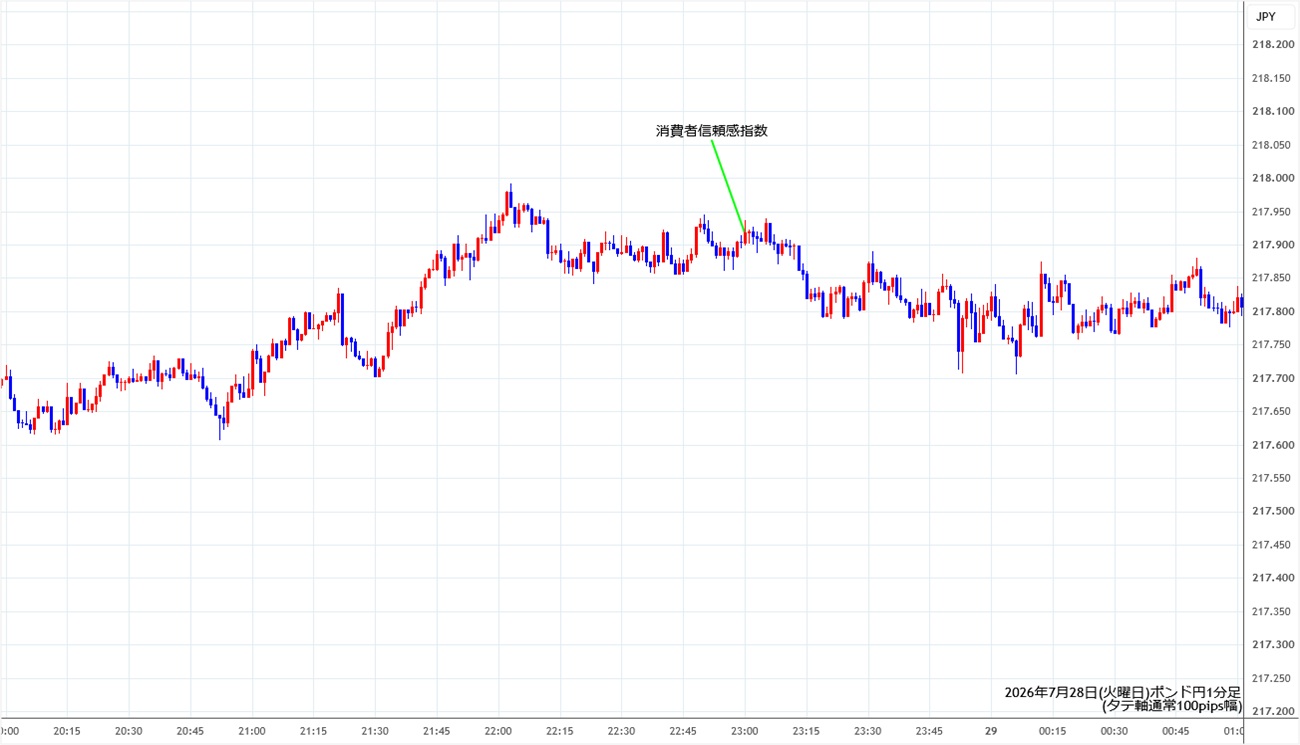The image size is (1300, 745).
Task: Click the 23:30 time axis label
Action: coord(867,731)
